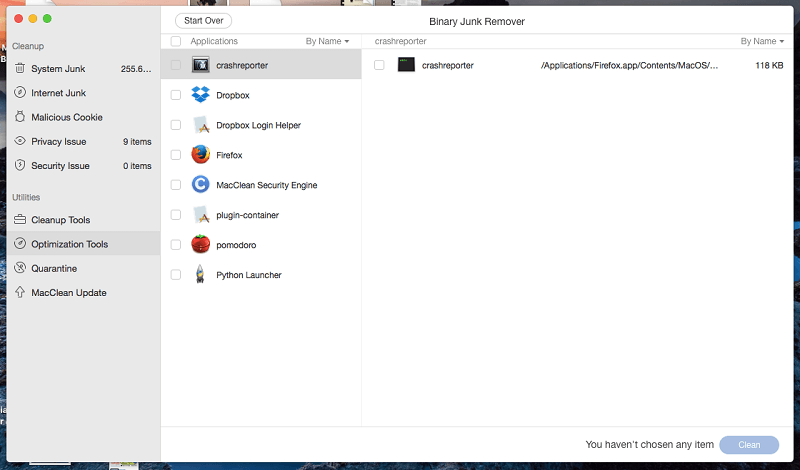Click the Firefox logo icon
This screenshot has height=470, width=800.
coord(201,155)
